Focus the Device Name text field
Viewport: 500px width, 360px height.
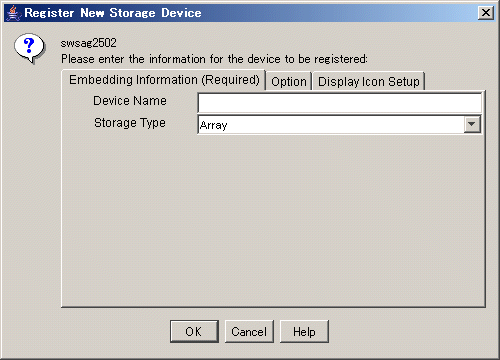point(340,103)
